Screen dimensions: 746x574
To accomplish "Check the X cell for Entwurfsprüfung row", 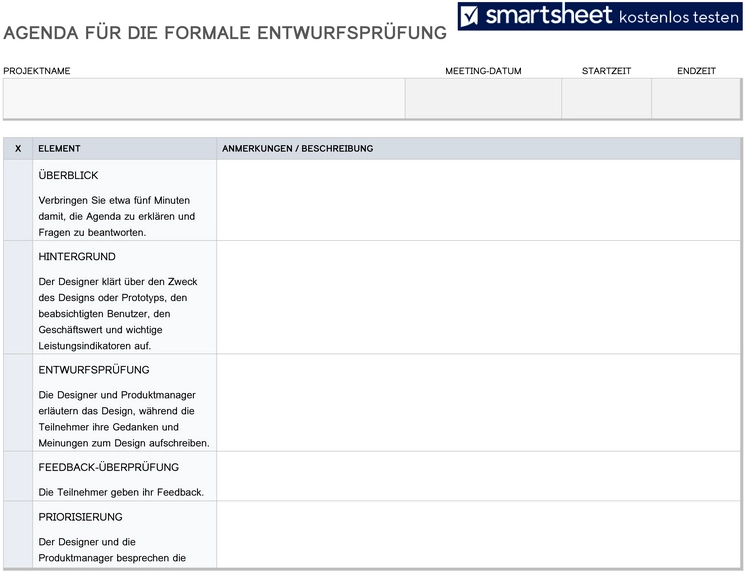I will pyautogui.click(x=18, y=403).
